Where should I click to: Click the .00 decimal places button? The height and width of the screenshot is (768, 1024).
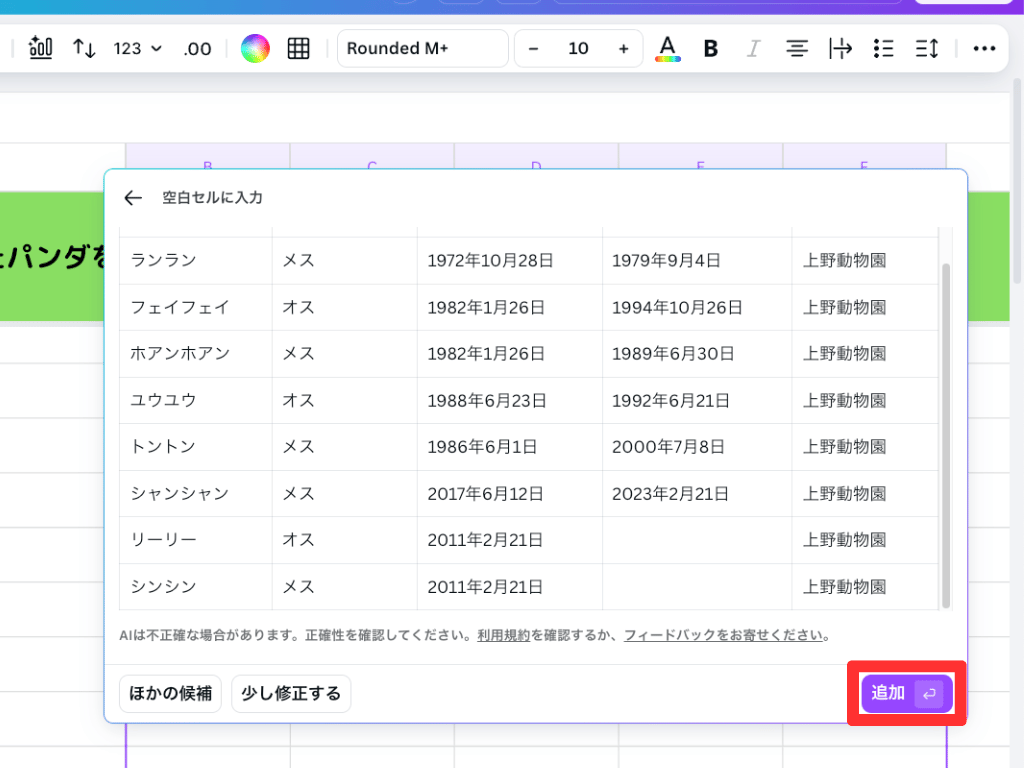(x=197, y=48)
